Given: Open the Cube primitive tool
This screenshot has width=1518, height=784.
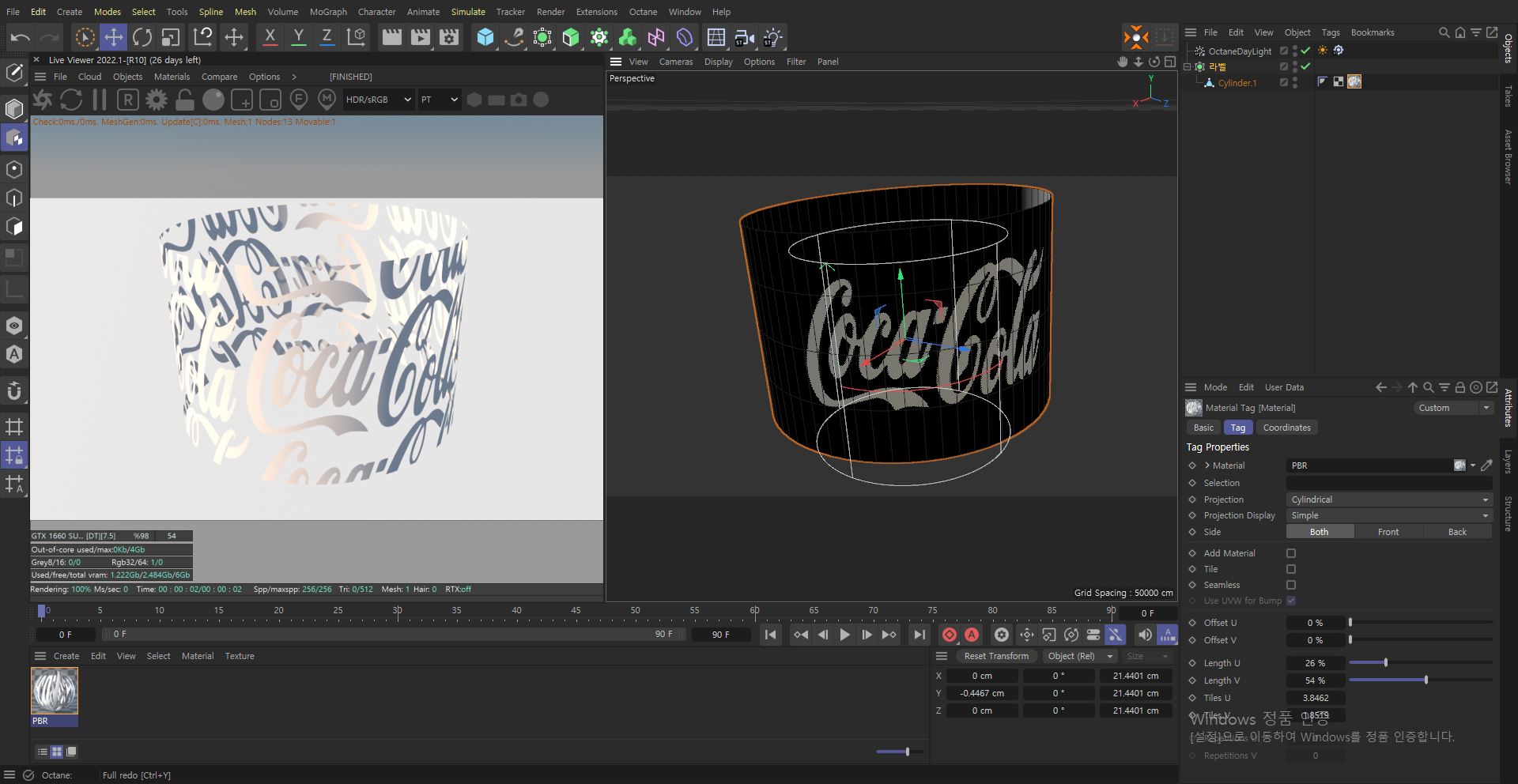Looking at the screenshot, I should 485,37.
